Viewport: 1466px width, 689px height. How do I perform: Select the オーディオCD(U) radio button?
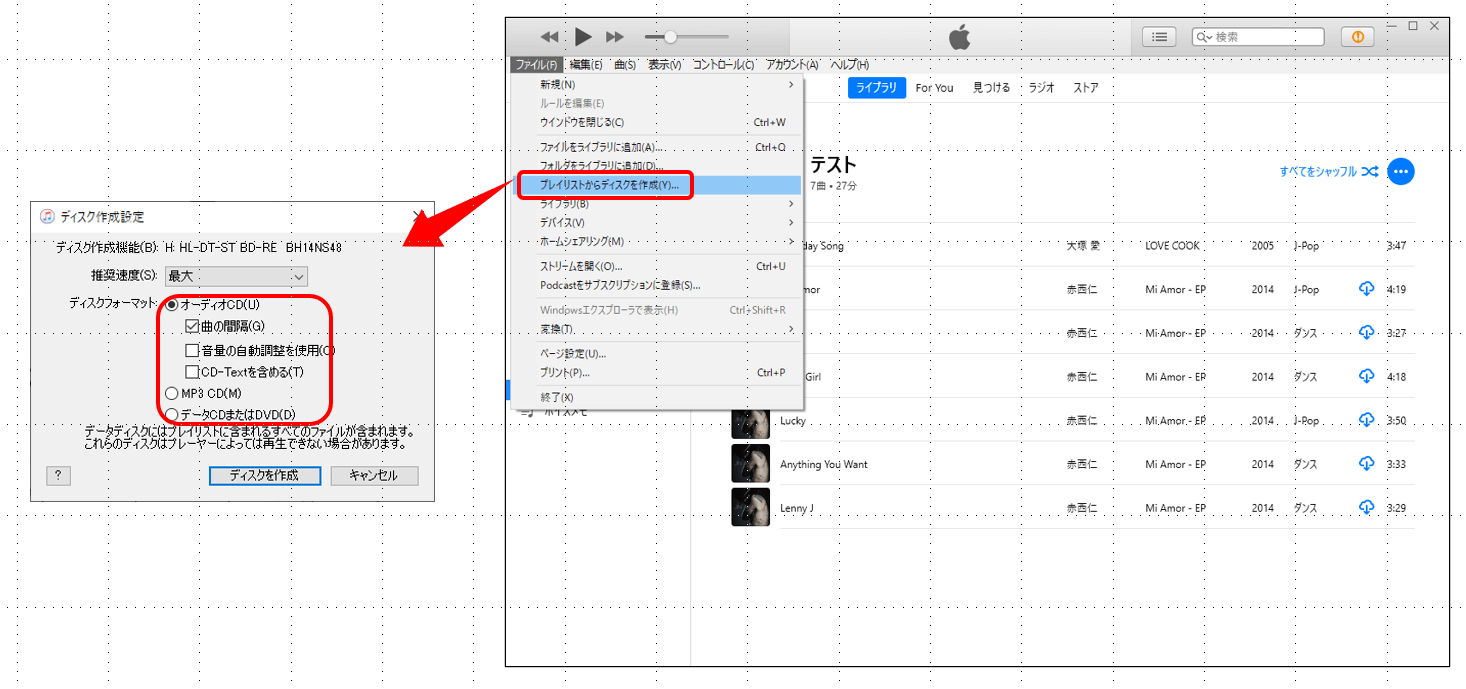173,304
